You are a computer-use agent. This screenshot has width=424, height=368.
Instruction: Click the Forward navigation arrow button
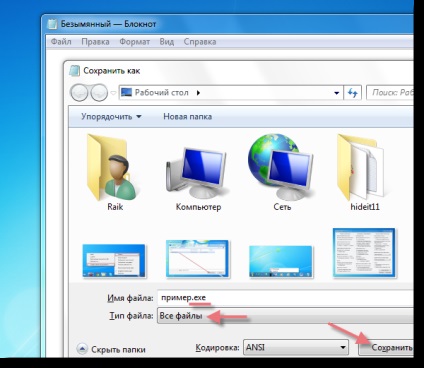(x=99, y=93)
